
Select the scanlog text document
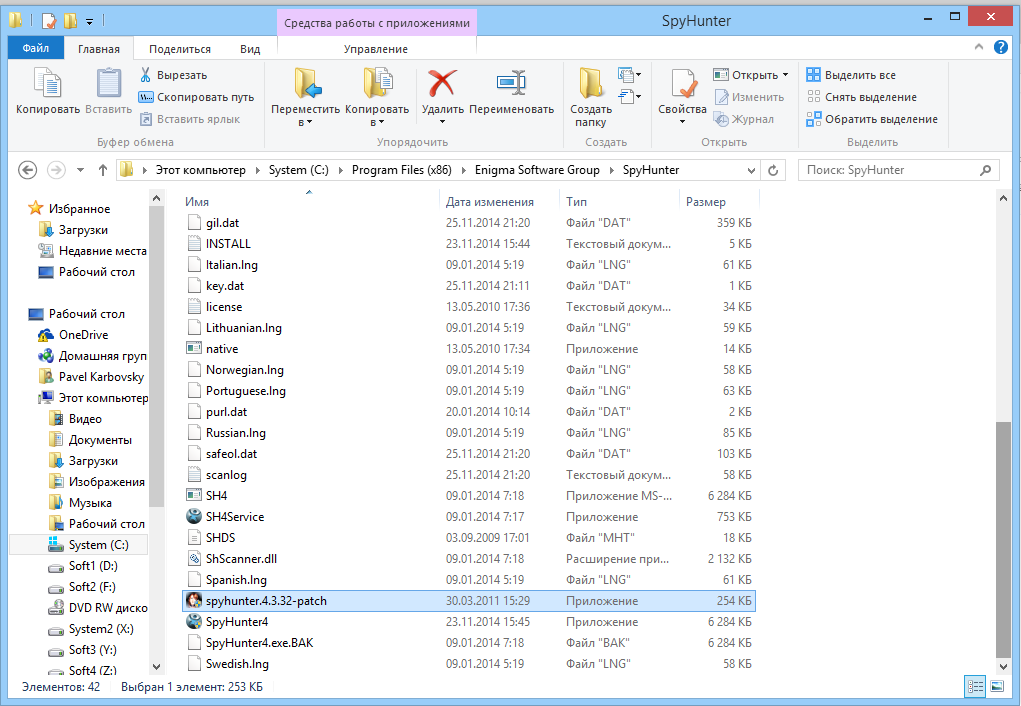226,475
